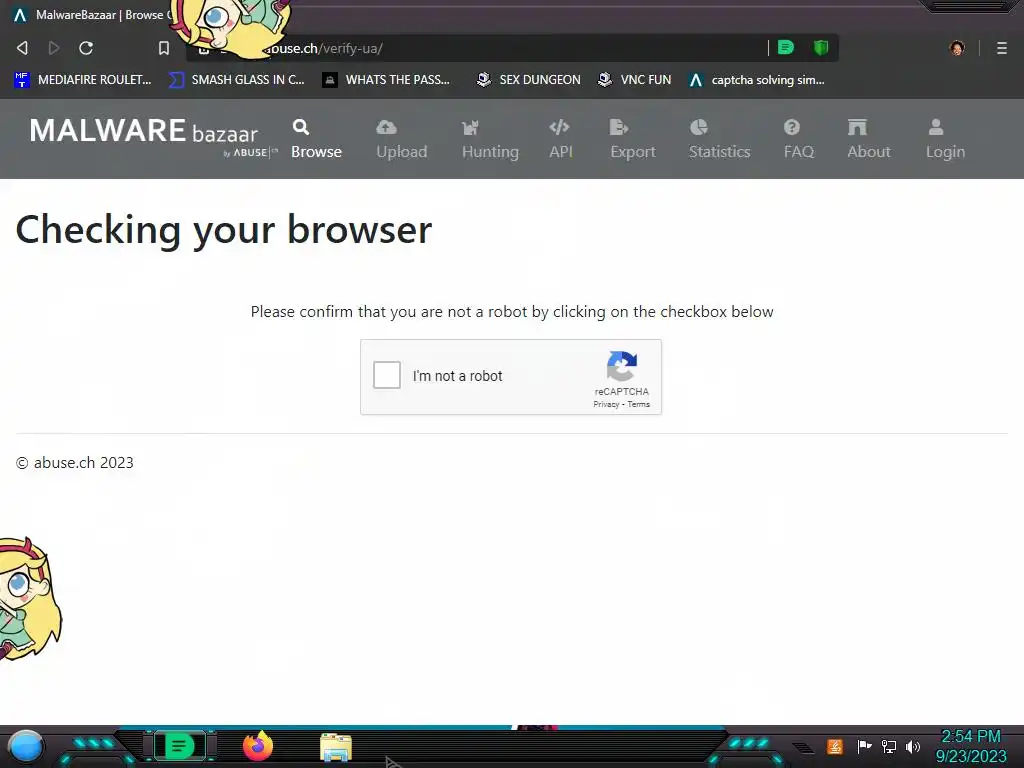The image size is (1024, 768).
Task: Open the captcha solving sim... bookmark
Action: pyautogui.click(x=757, y=80)
